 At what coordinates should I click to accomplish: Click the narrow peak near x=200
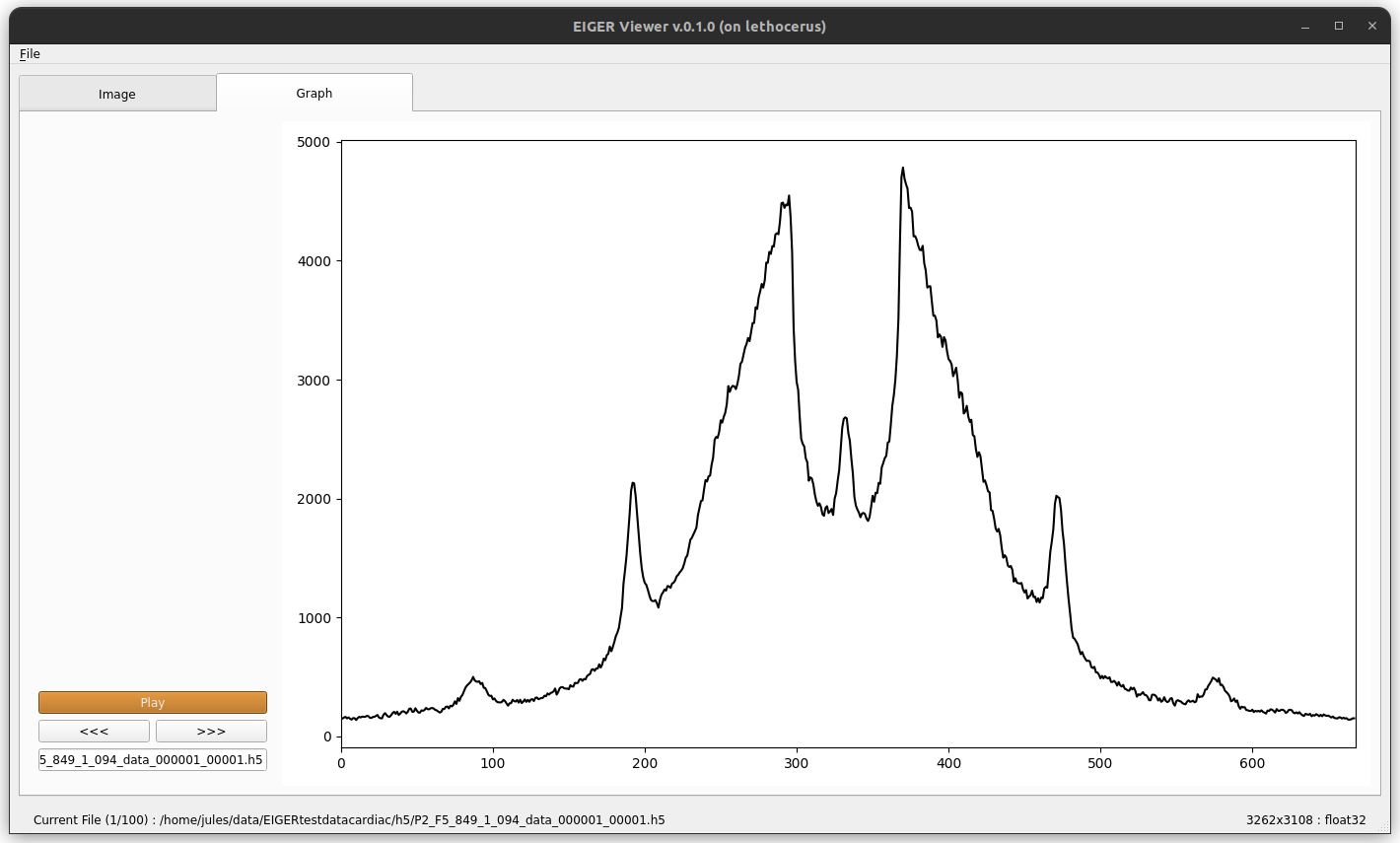click(633, 483)
